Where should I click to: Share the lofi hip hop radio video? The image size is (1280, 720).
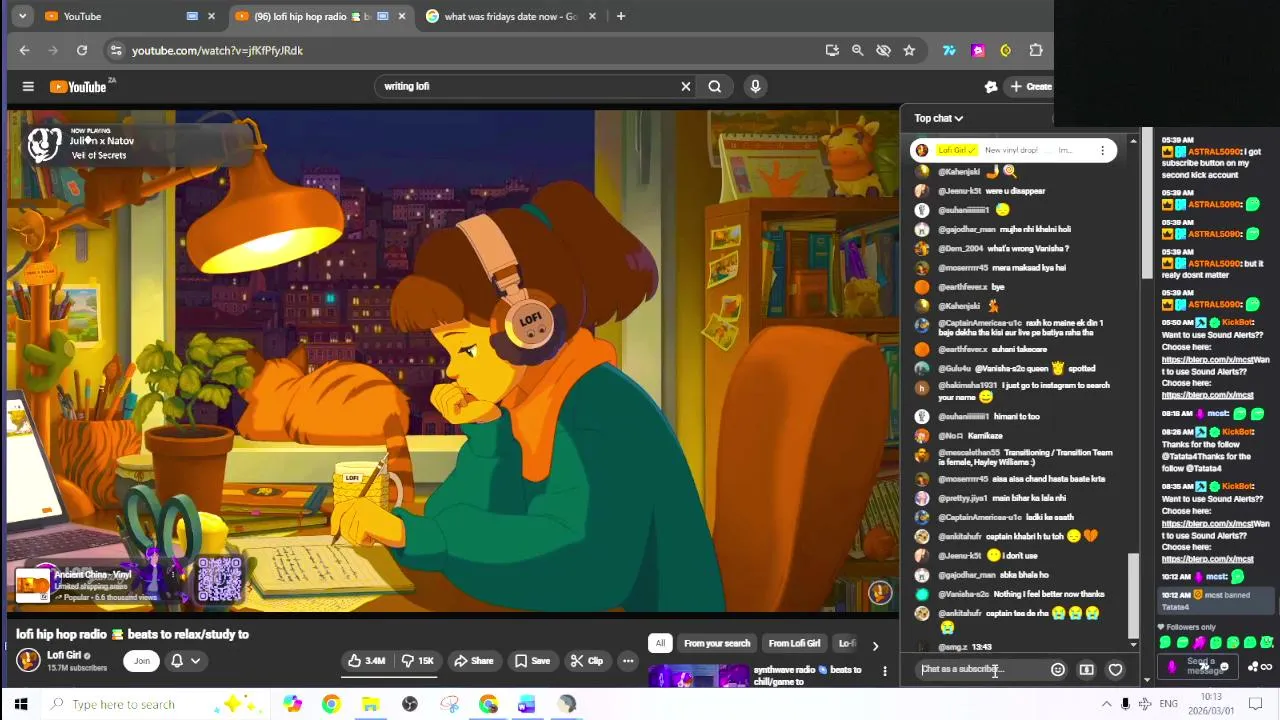[x=473, y=661]
